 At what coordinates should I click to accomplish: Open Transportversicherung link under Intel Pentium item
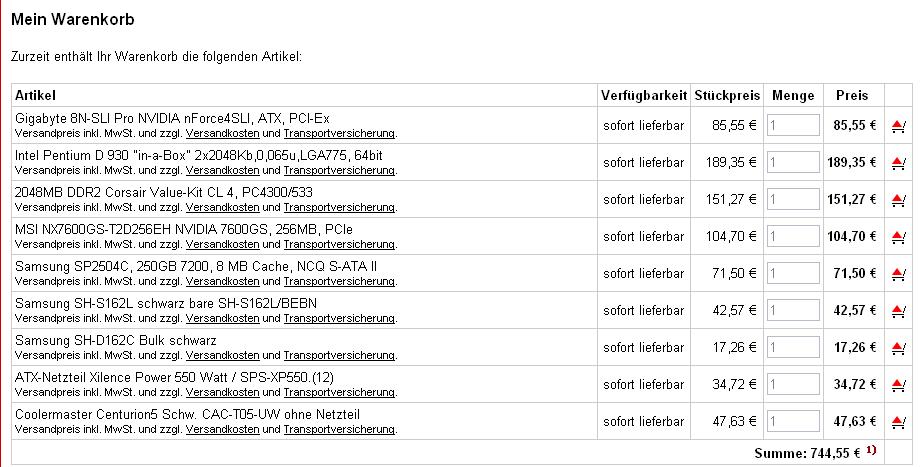[339, 170]
